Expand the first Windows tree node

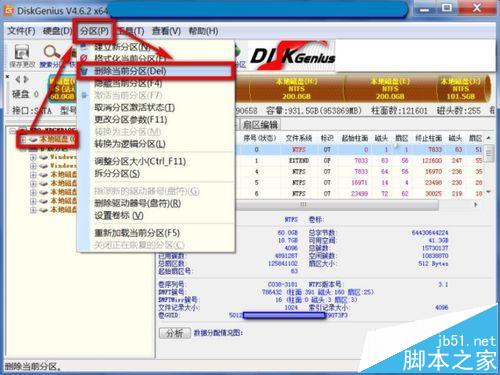click(33, 157)
